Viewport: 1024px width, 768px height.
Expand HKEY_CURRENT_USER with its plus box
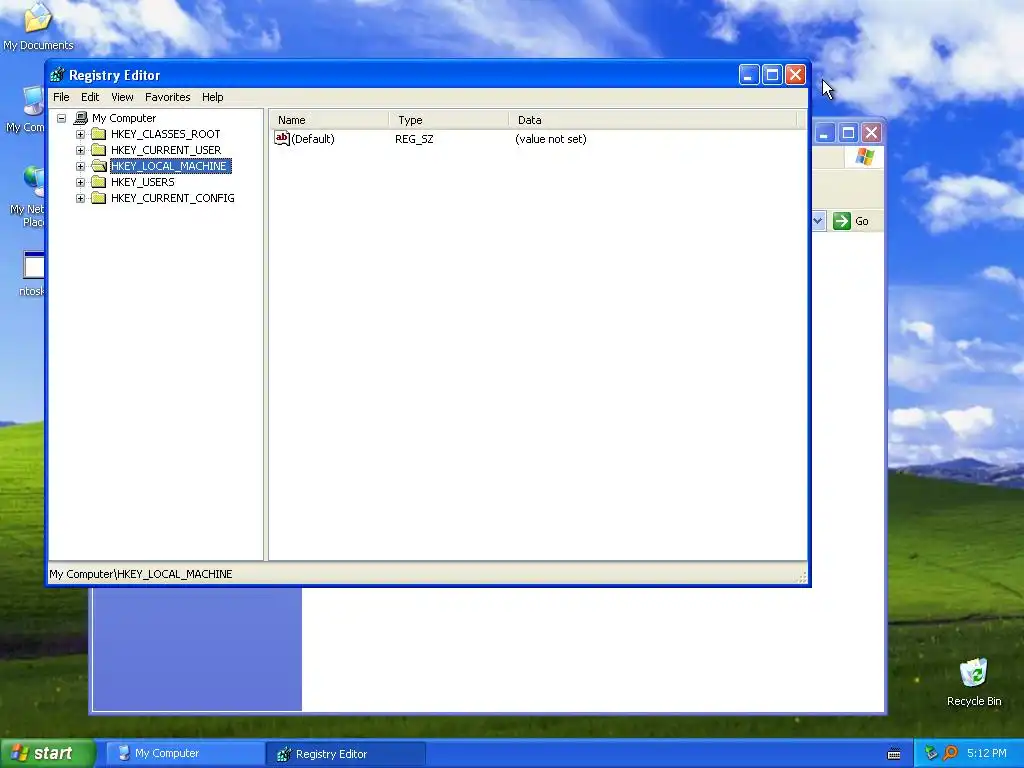[x=80, y=150]
